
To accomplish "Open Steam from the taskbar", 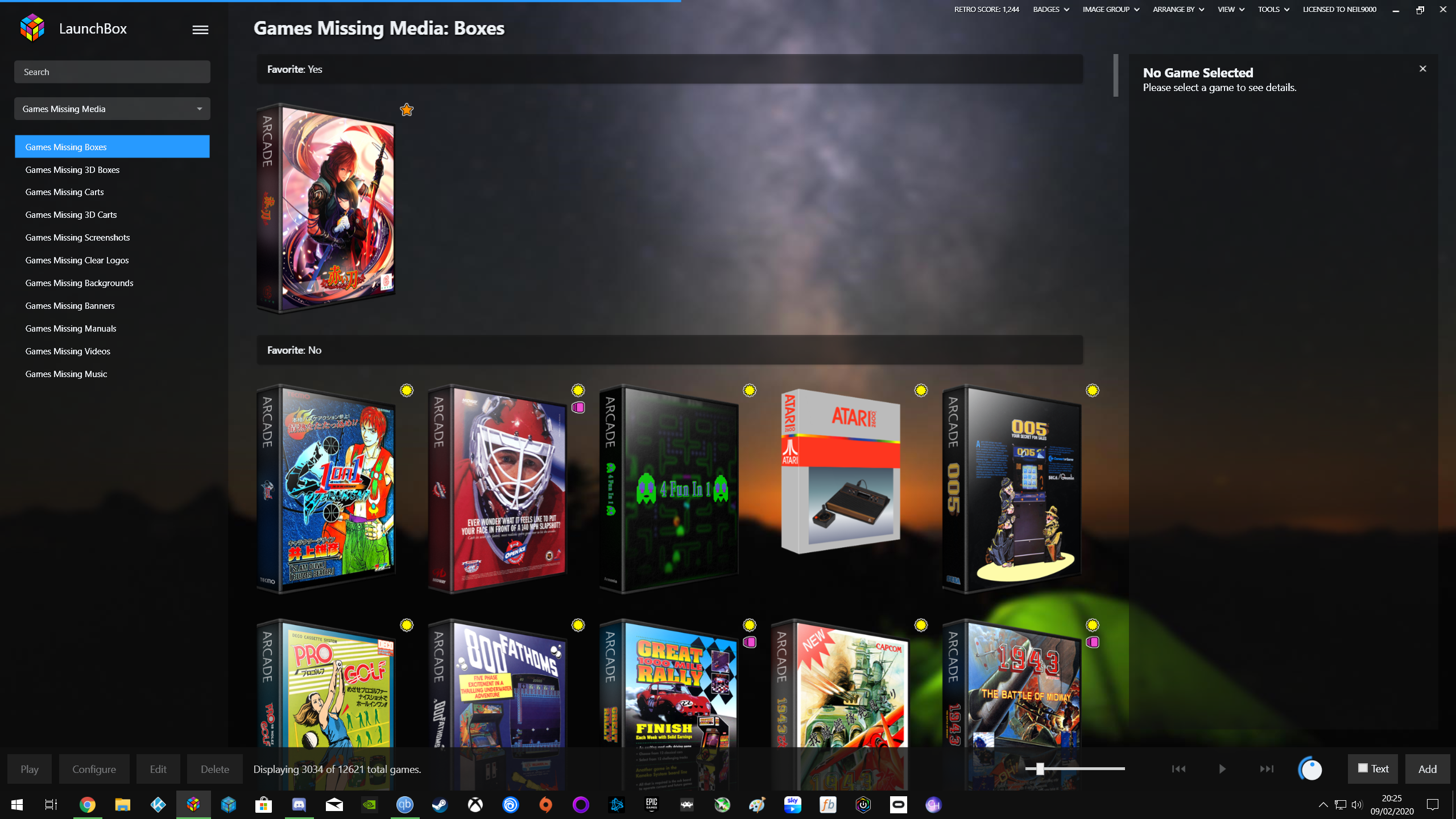I will pyautogui.click(x=440, y=805).
